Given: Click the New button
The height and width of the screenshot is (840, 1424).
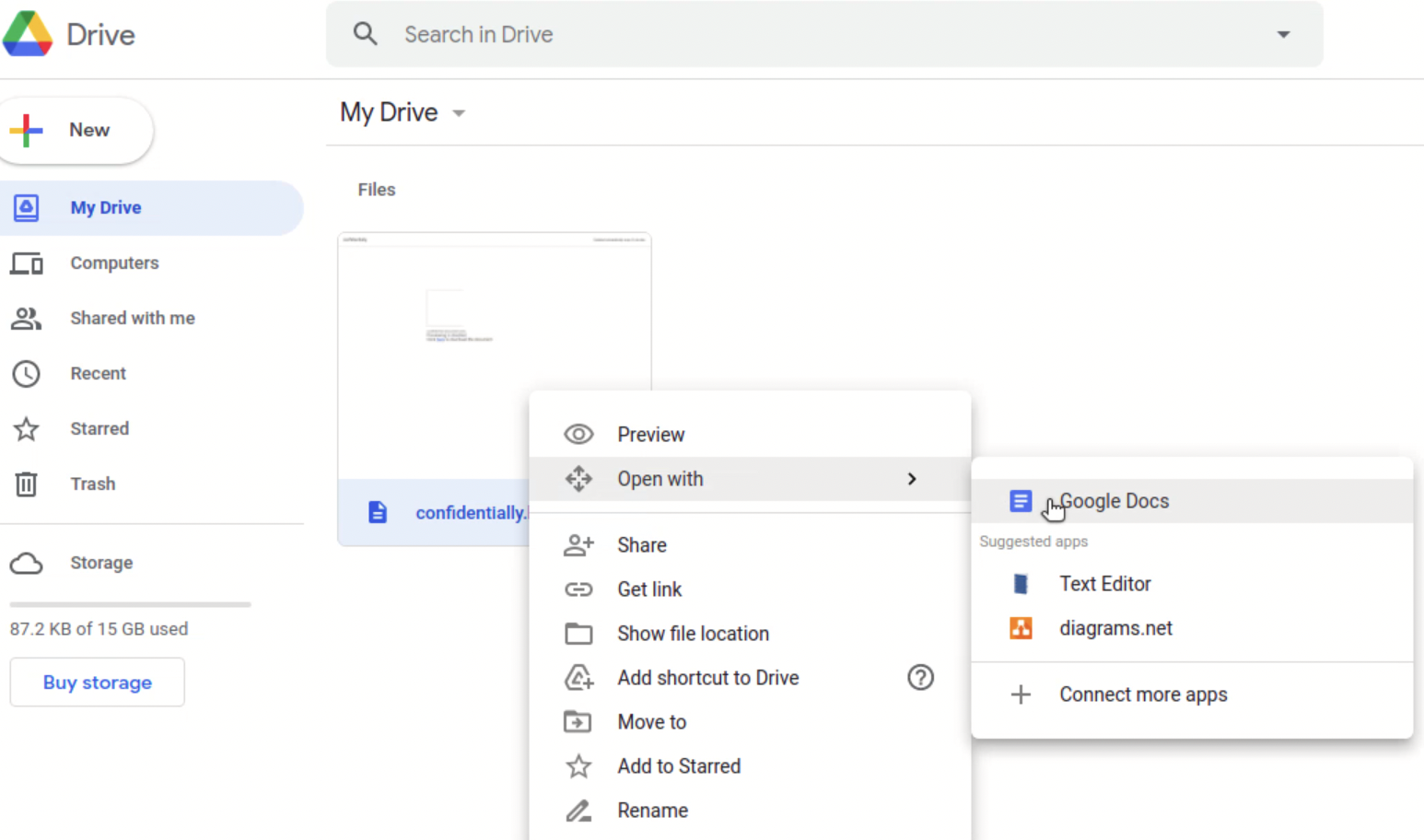Looking at the screenshot, I should (76, 130).
